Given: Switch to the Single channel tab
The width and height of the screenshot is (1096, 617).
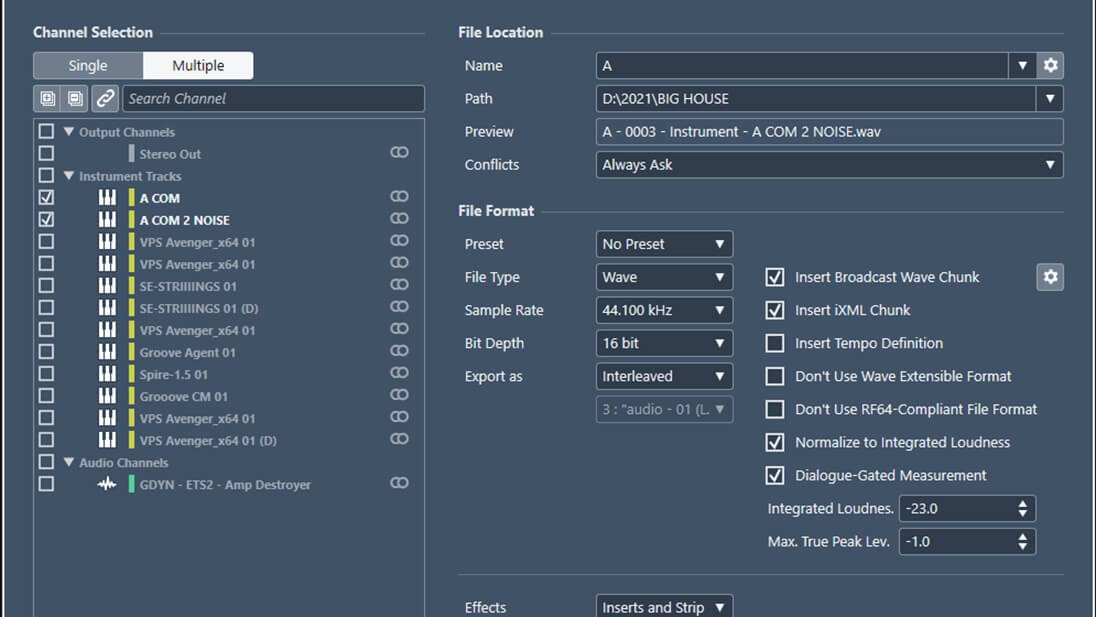Looking at the screenshot, I should (x=88, y=66).
